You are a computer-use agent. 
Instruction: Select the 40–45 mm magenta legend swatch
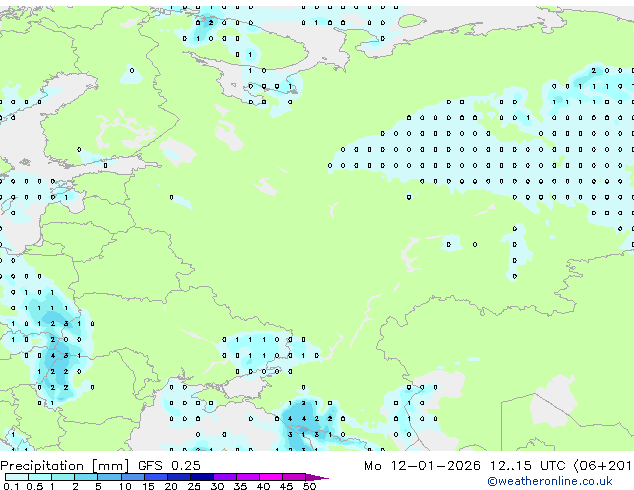(x=271, y=477)
